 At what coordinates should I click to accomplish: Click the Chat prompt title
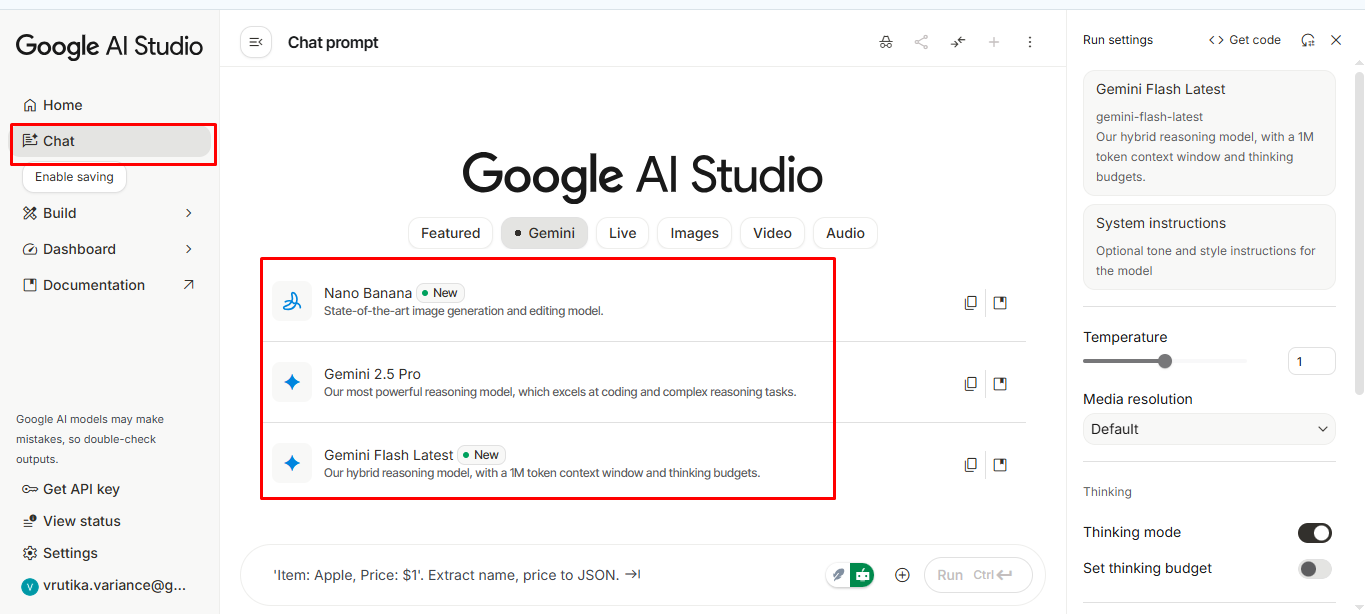click(x=333, y=42)
